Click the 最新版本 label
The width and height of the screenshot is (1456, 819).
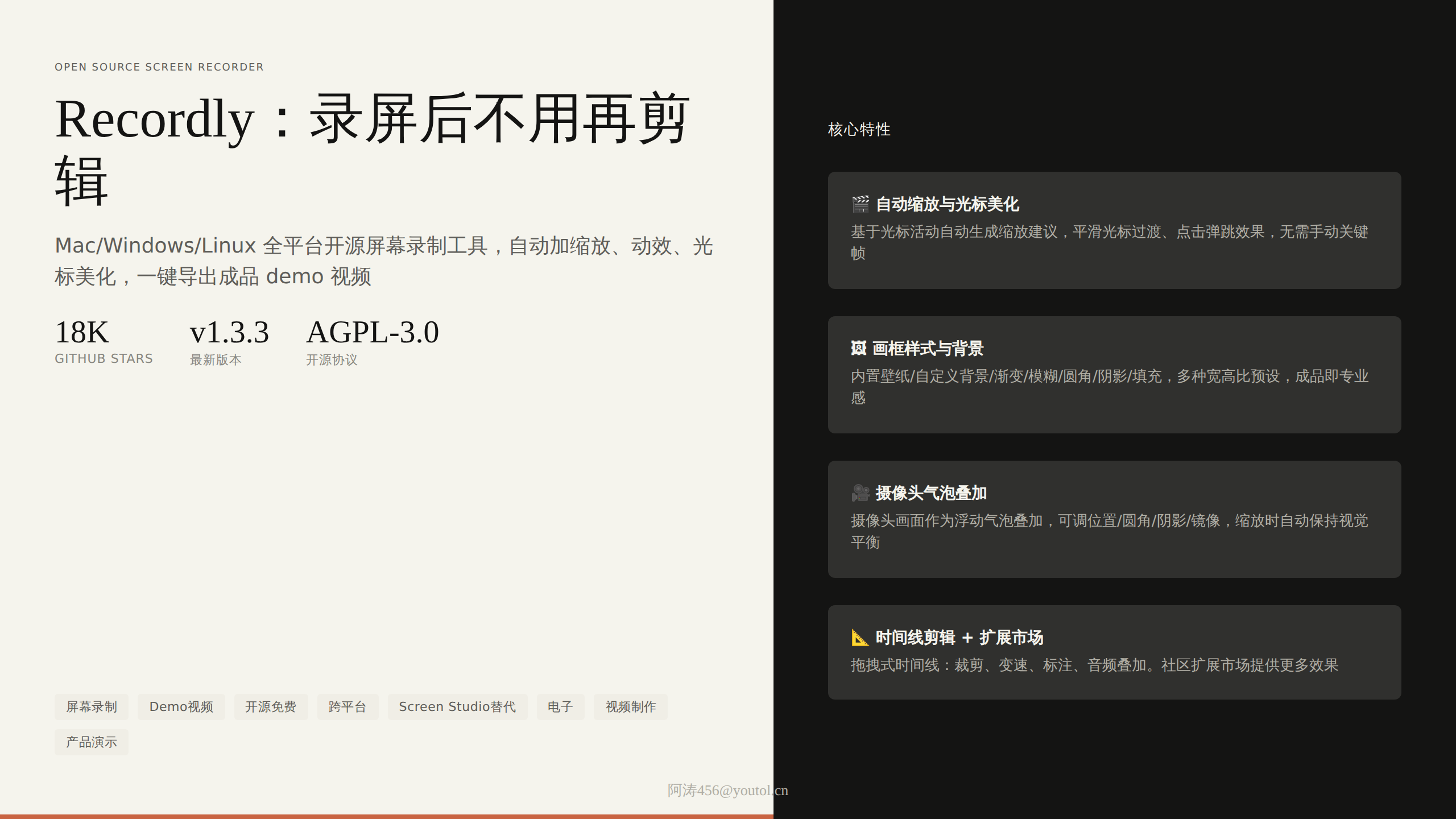coord(216,359)
